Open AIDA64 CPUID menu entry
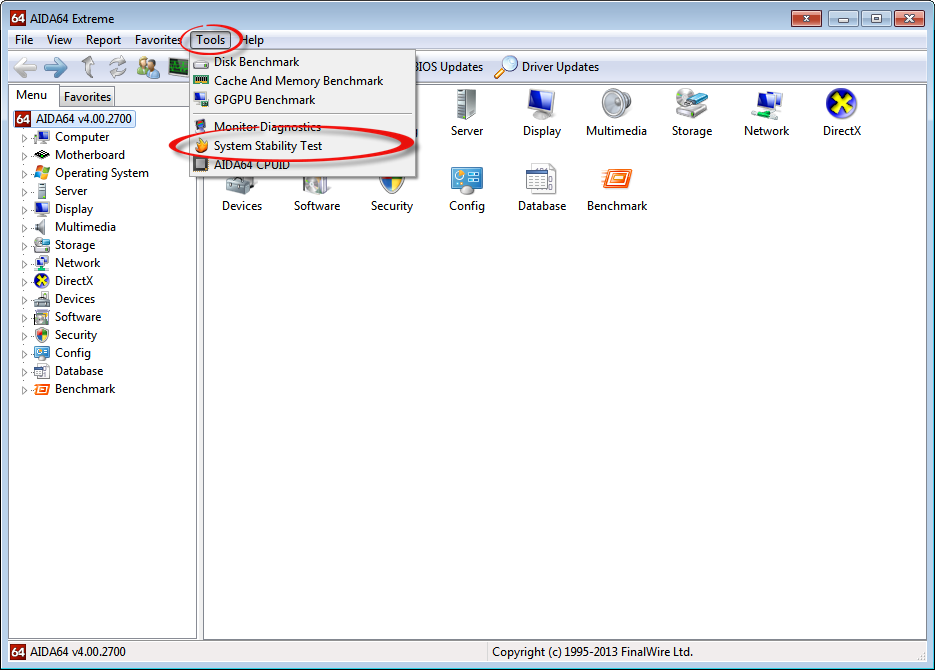Viewport: 935px width, 670px height. coord(252,165)
